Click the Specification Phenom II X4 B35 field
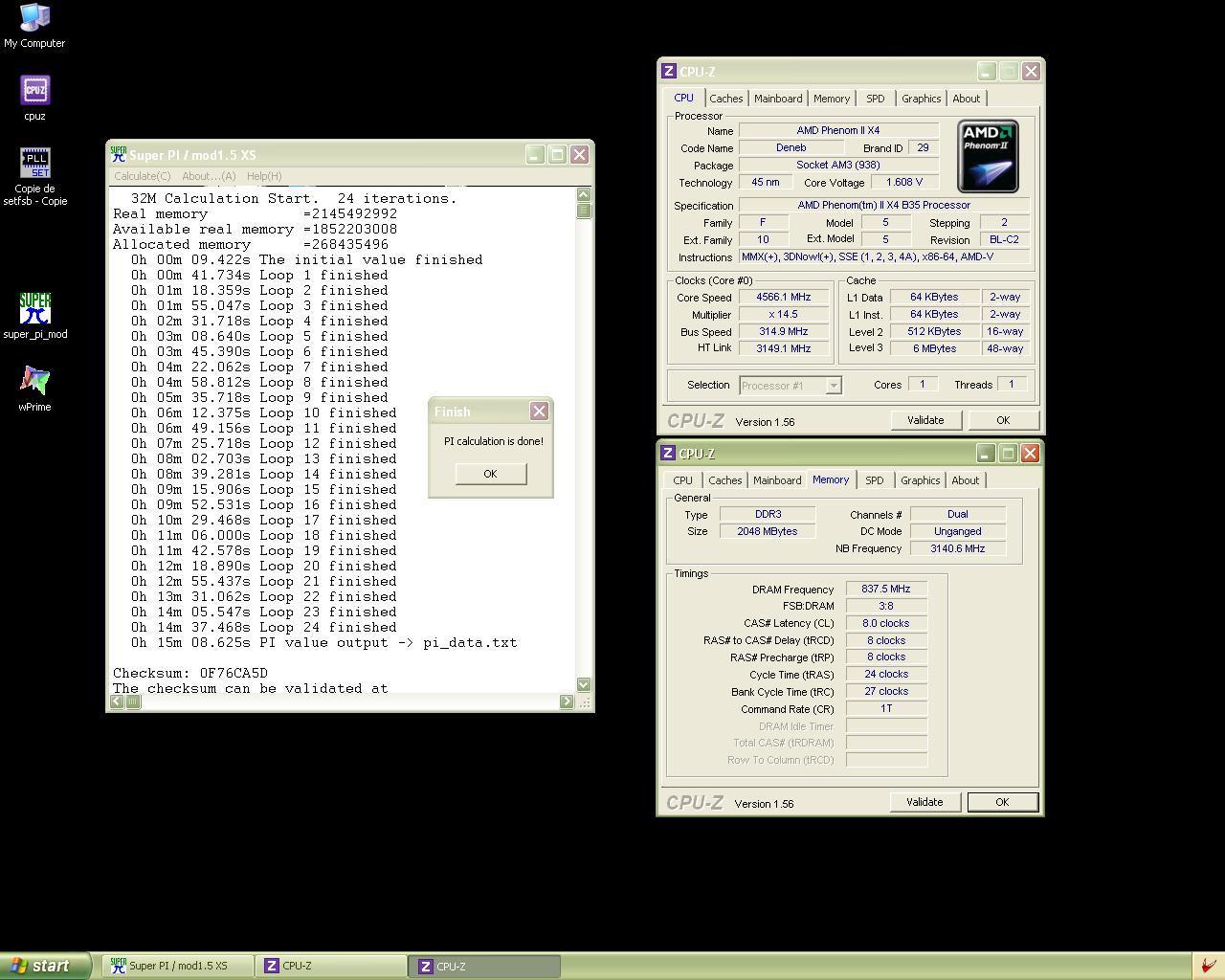 pyautogui.click(x=884, y=205)
